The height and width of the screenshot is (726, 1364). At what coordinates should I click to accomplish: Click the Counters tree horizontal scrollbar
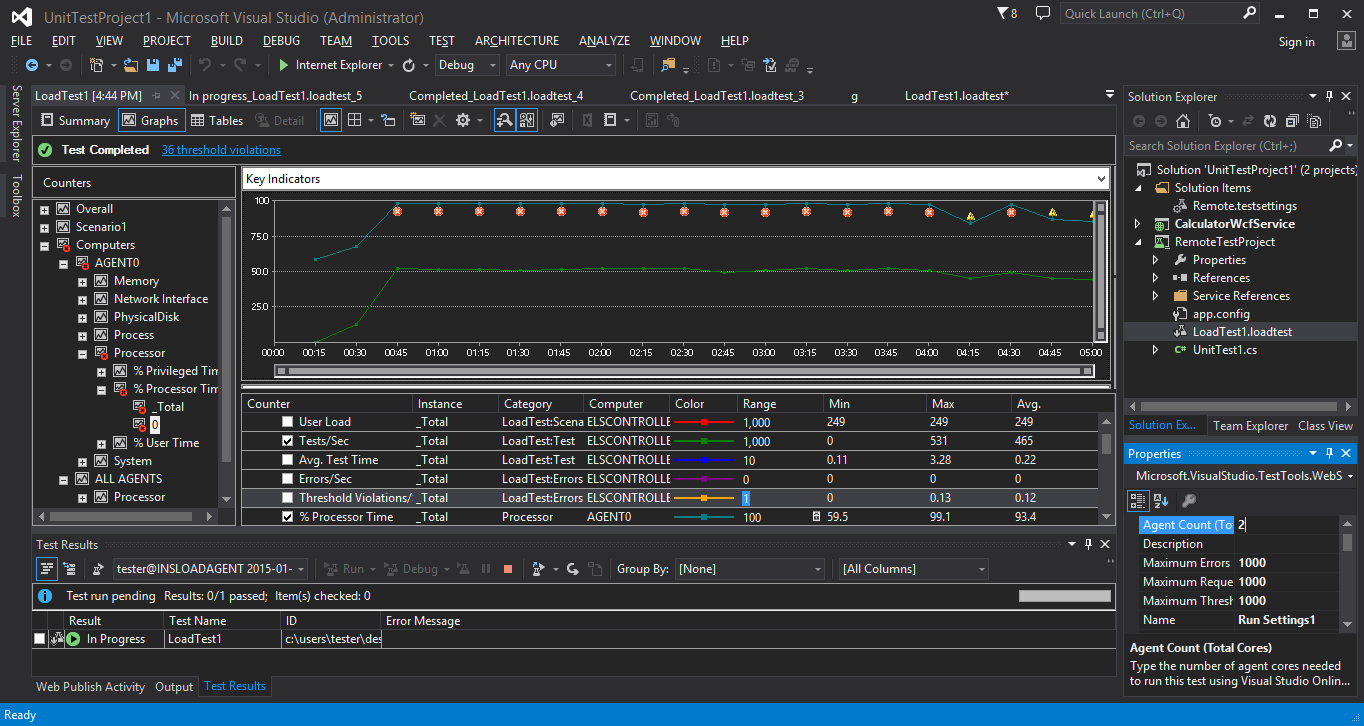[x=125, y=517]
